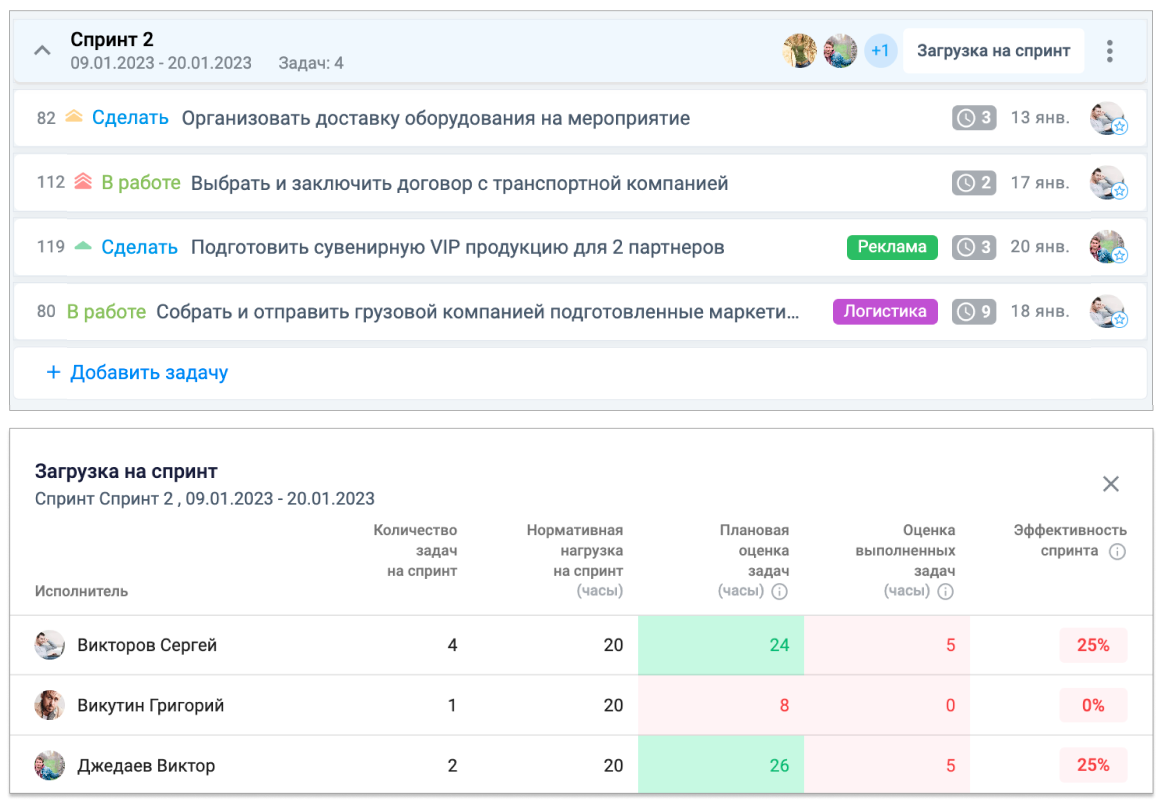Image resolution: width=1160 pixels, height=804 pixels.
Task: Click Викторов Сергей's avatar in the table
Action: tap(48, 645)
